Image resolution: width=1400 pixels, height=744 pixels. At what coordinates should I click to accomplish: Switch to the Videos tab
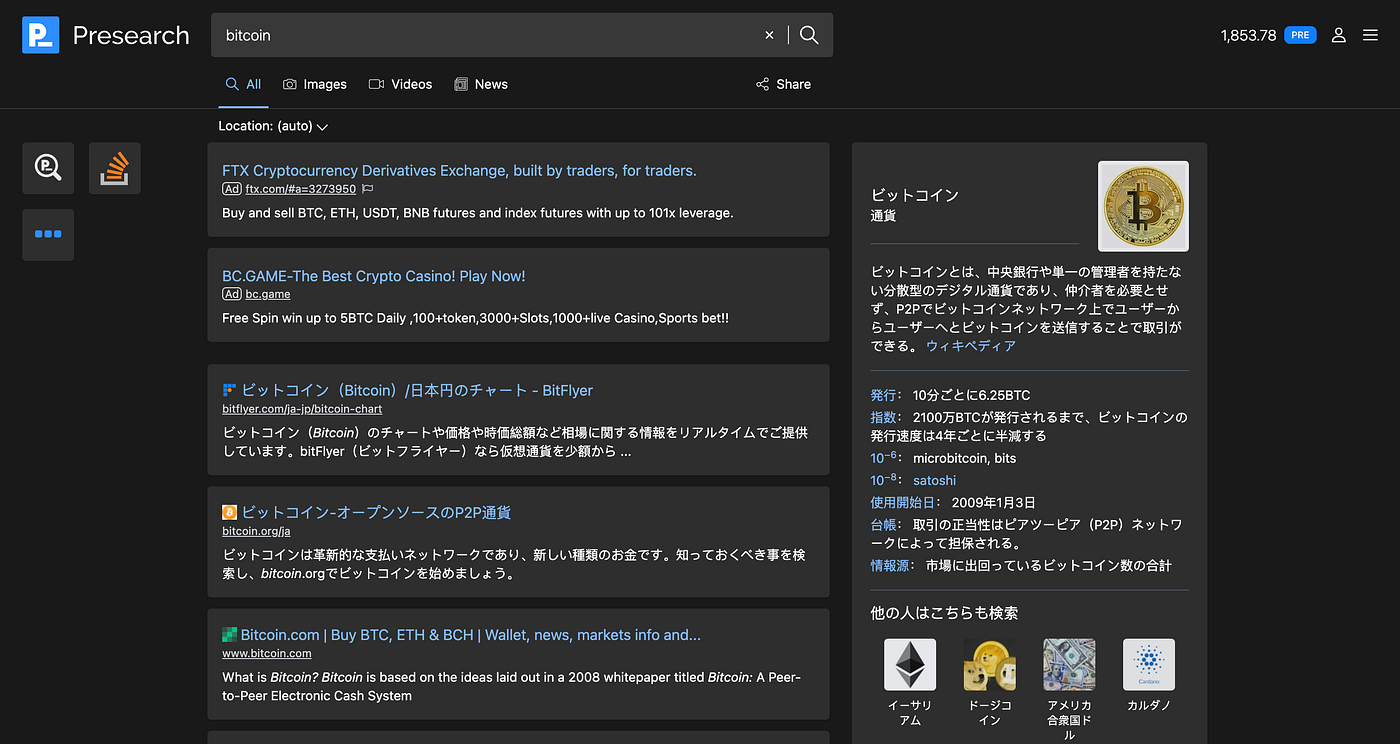(400, 84)
